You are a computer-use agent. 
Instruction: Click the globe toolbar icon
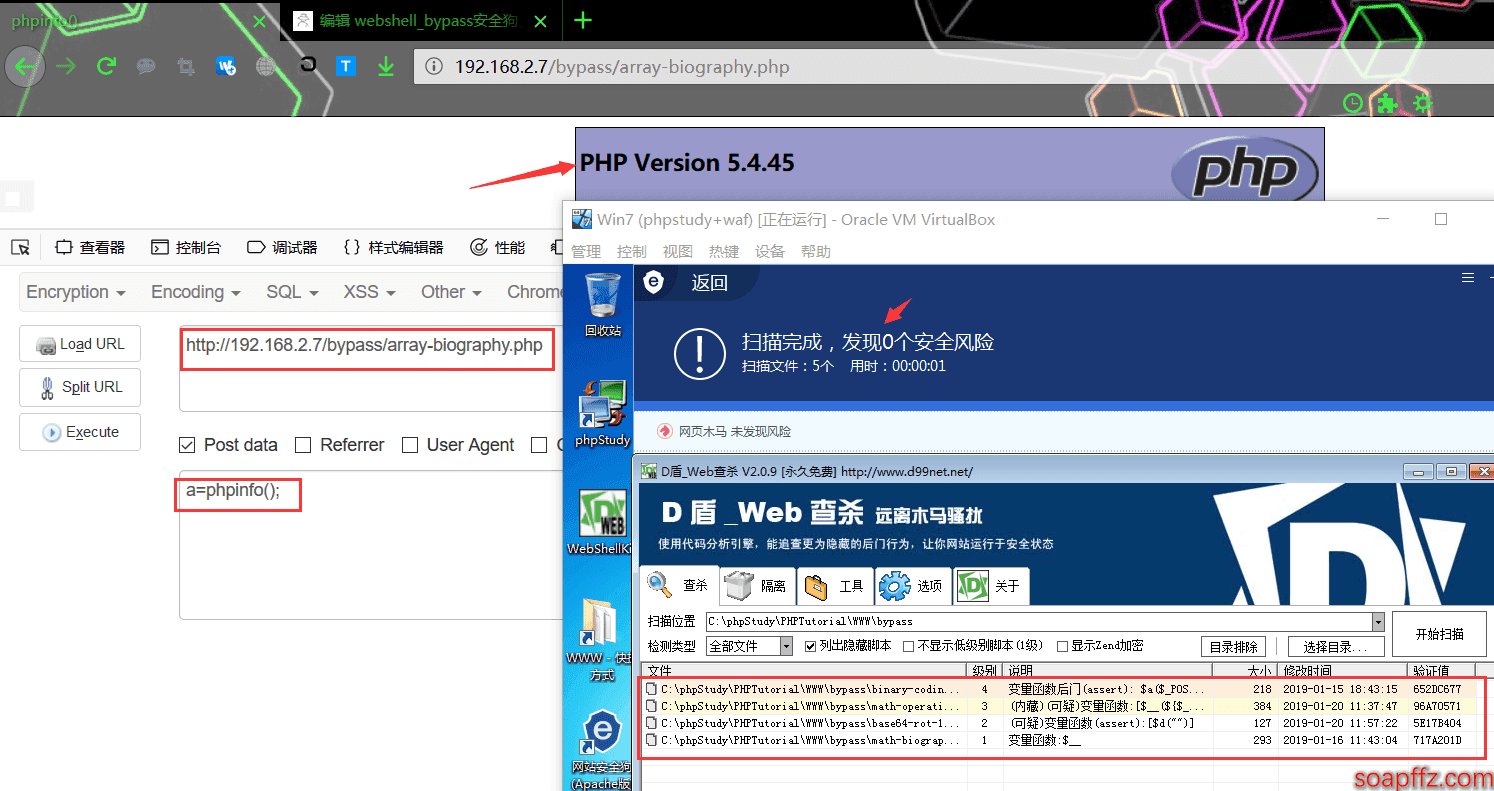pos(265,66)
